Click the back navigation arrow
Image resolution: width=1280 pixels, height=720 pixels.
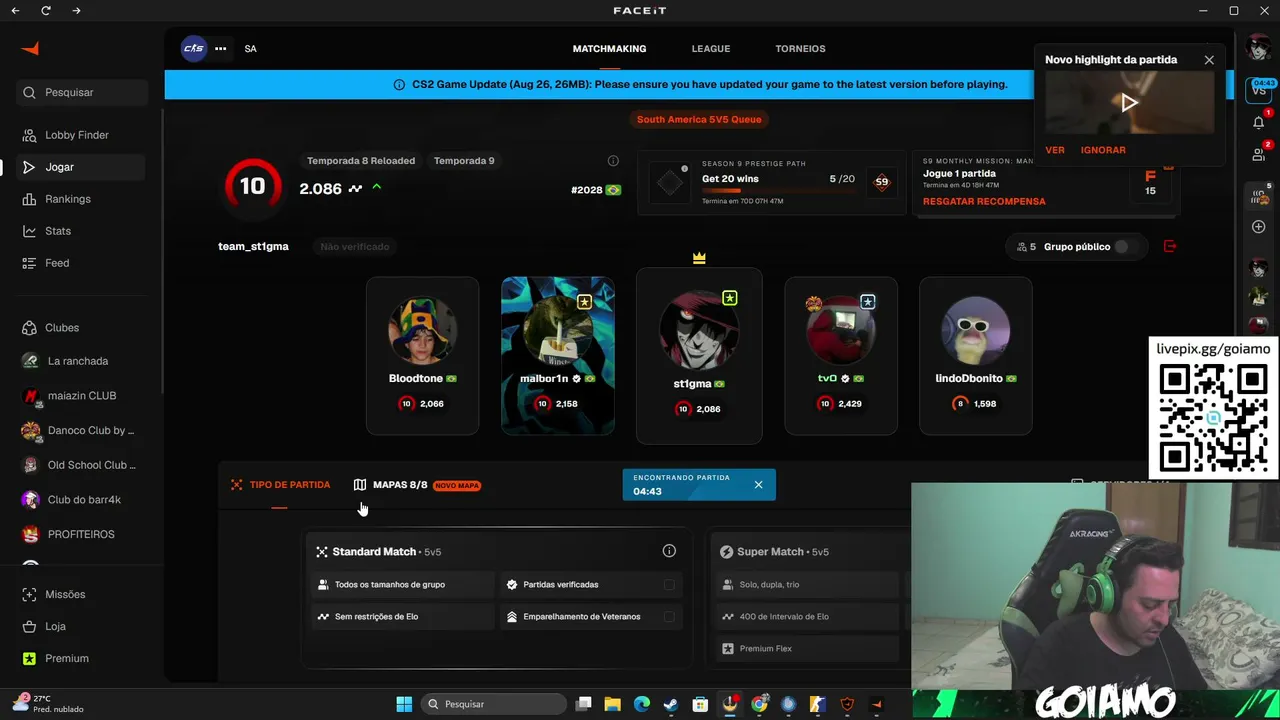point(15,10)
